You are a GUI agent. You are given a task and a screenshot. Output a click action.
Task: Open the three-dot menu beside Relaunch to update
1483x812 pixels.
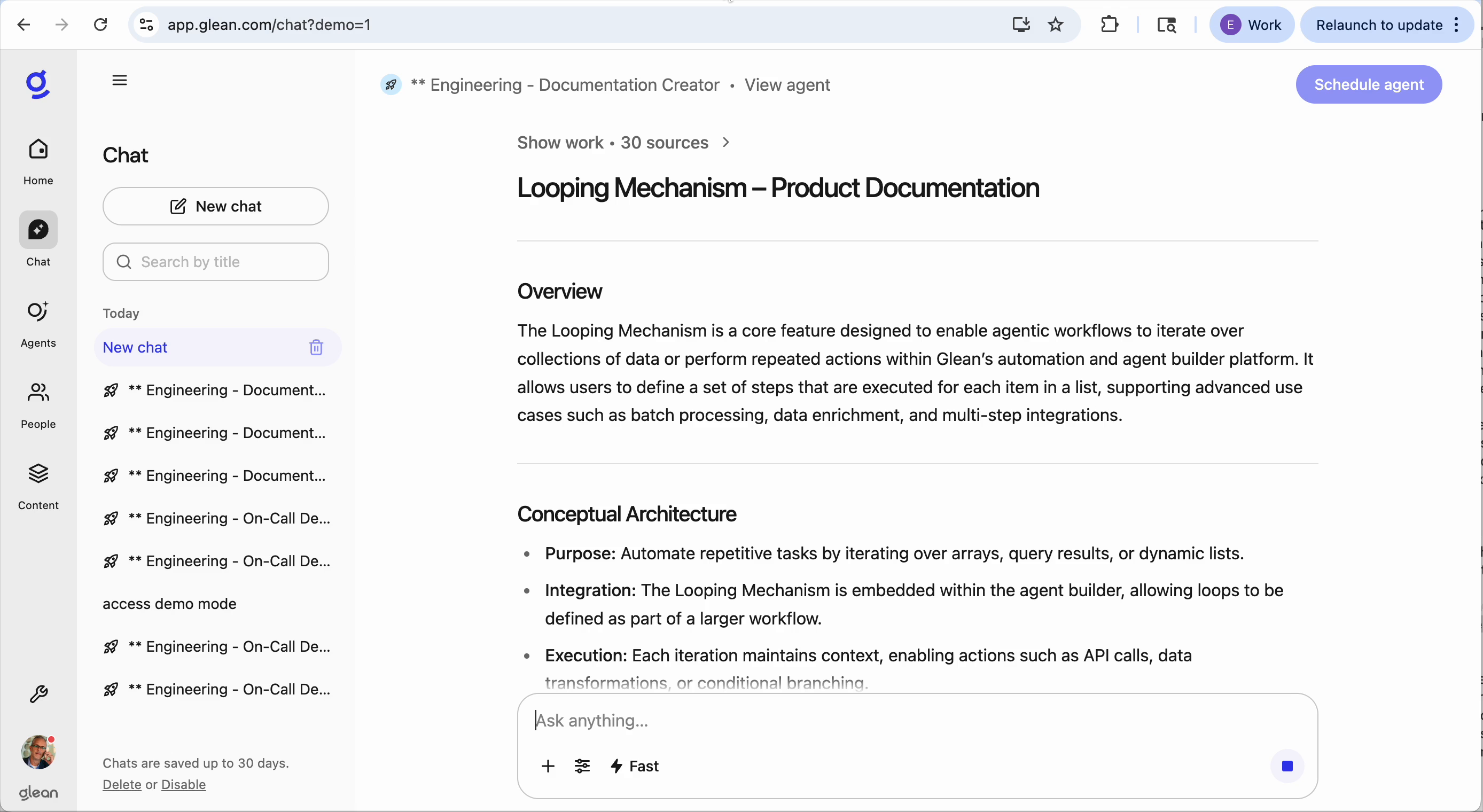point(1457,25)
